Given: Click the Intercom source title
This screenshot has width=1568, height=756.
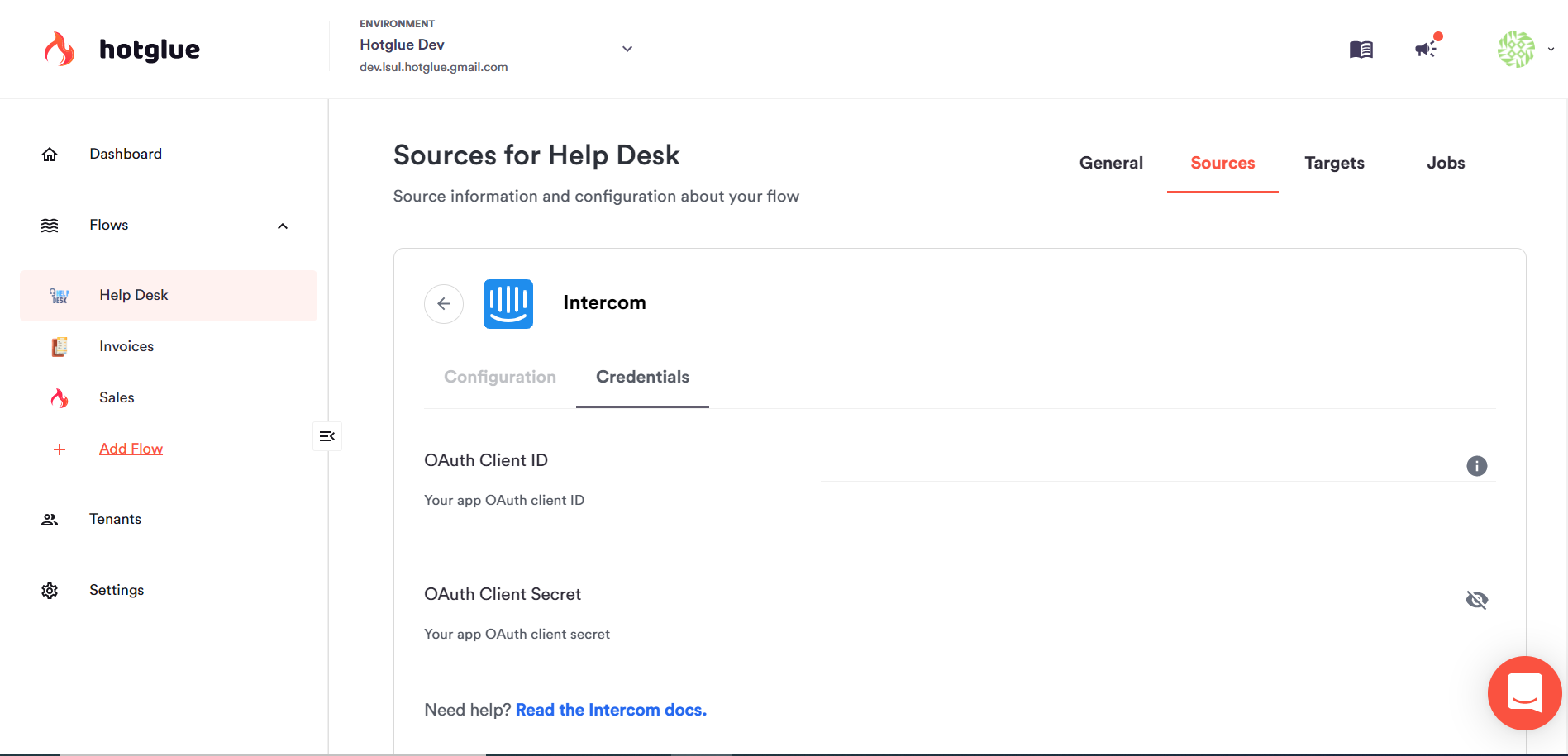Looking at the screenshot, I should tap(604, 302).
